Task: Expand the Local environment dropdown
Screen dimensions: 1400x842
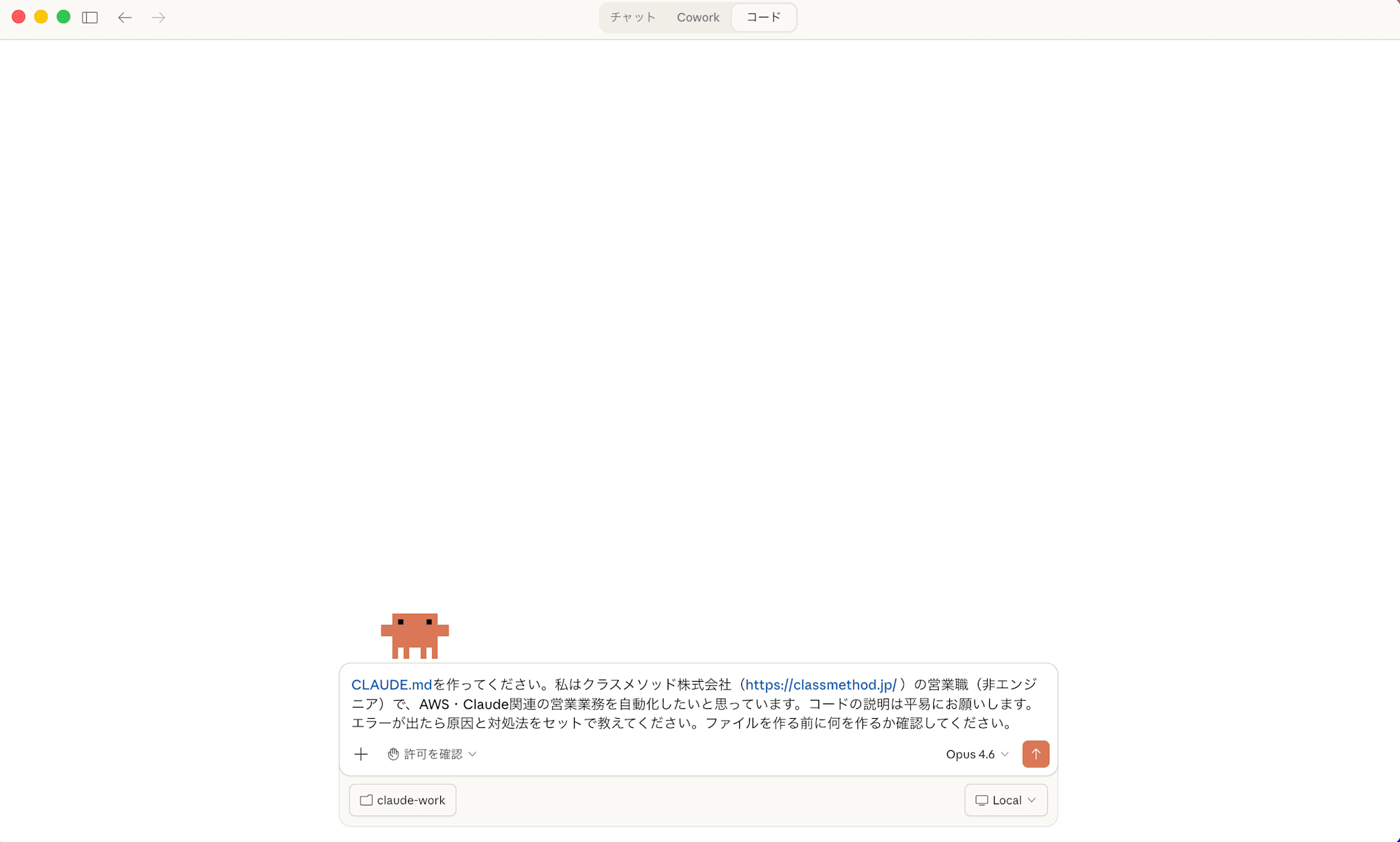Action: click(1006, 800)
